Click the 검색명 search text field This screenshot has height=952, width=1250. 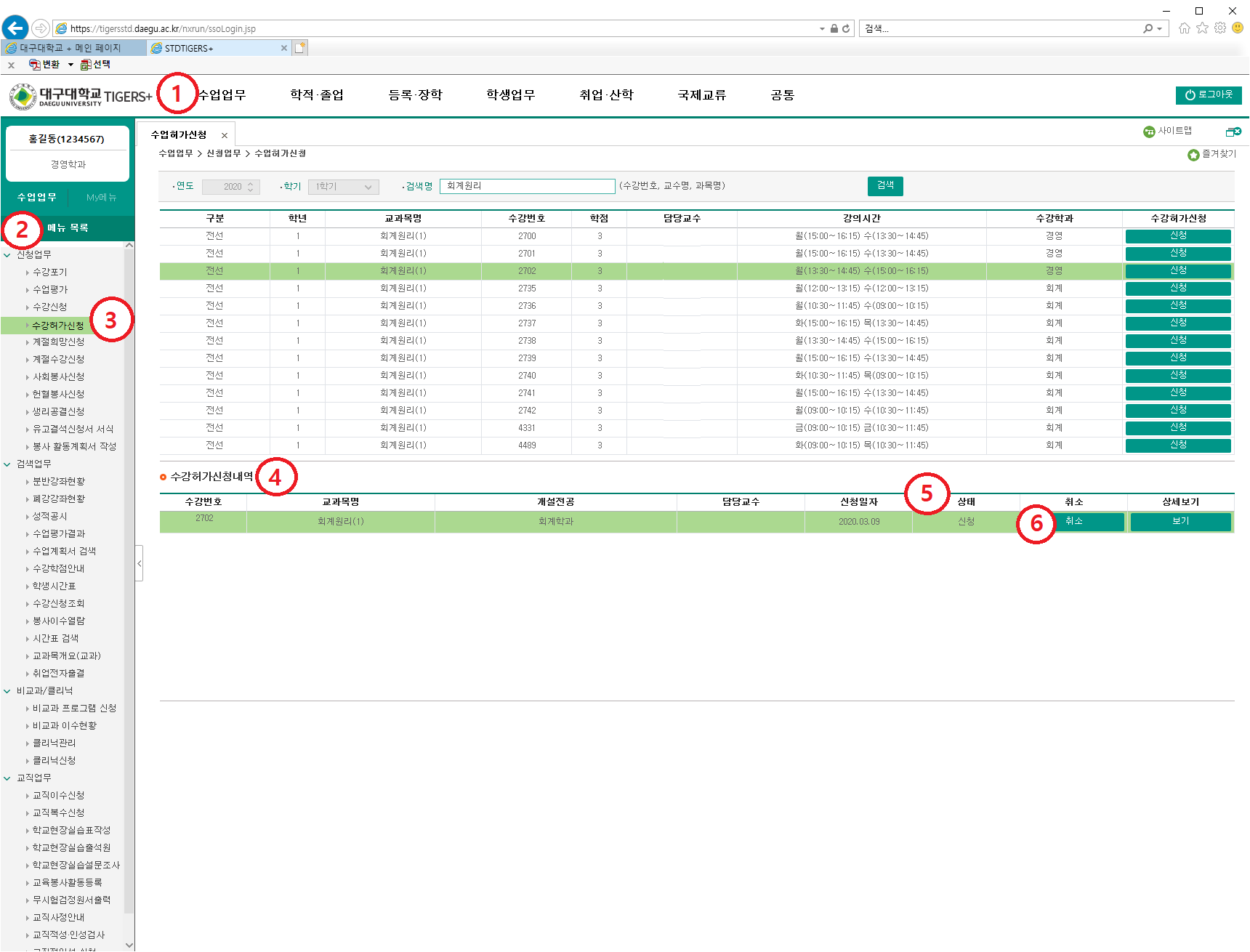pyautogui.click(x=527, y=187)
